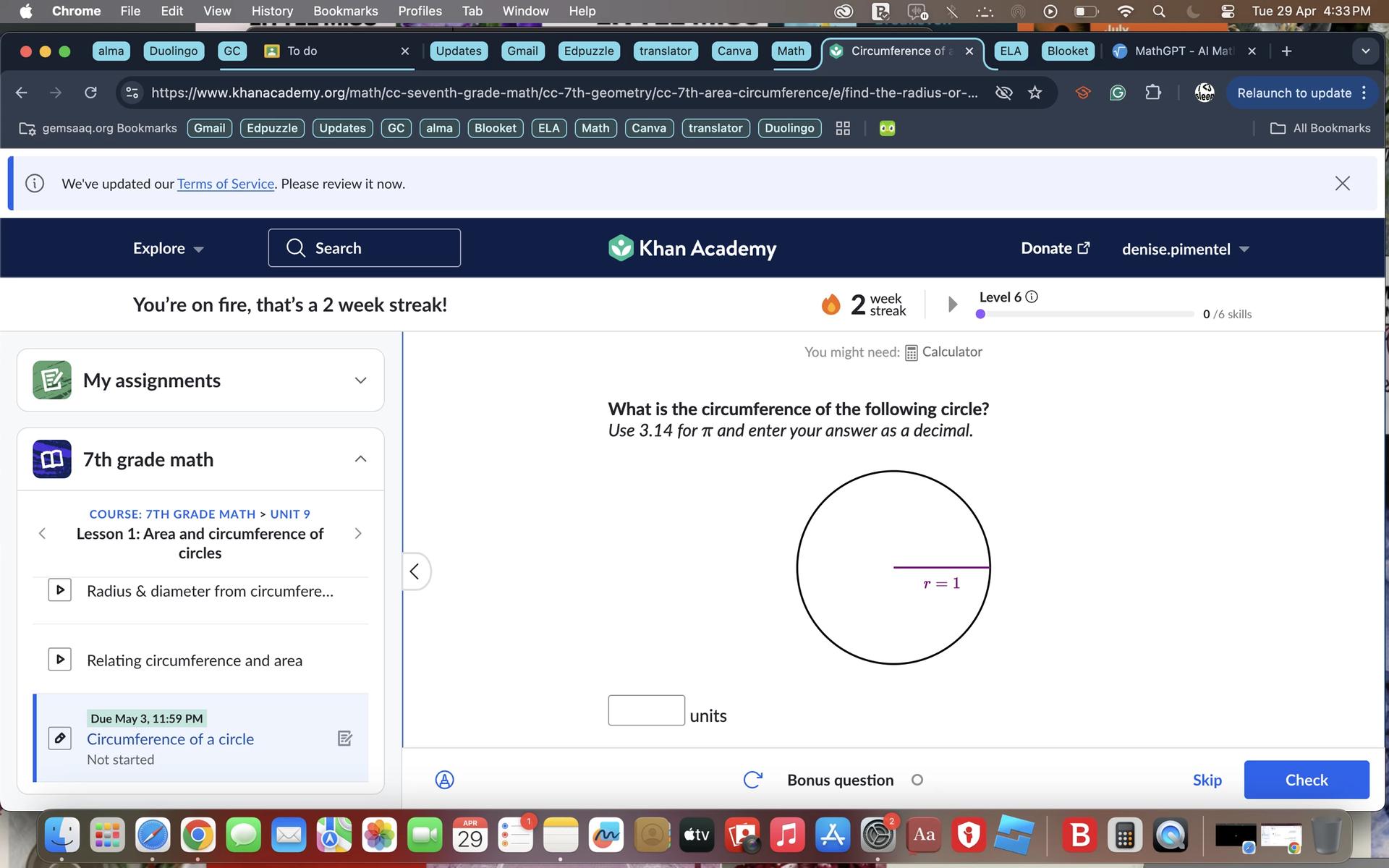Image resolution: width=1389 pixels, height=868 pixels.
Task: Open the Music app in the dock
Action: [x=787, y=835]
